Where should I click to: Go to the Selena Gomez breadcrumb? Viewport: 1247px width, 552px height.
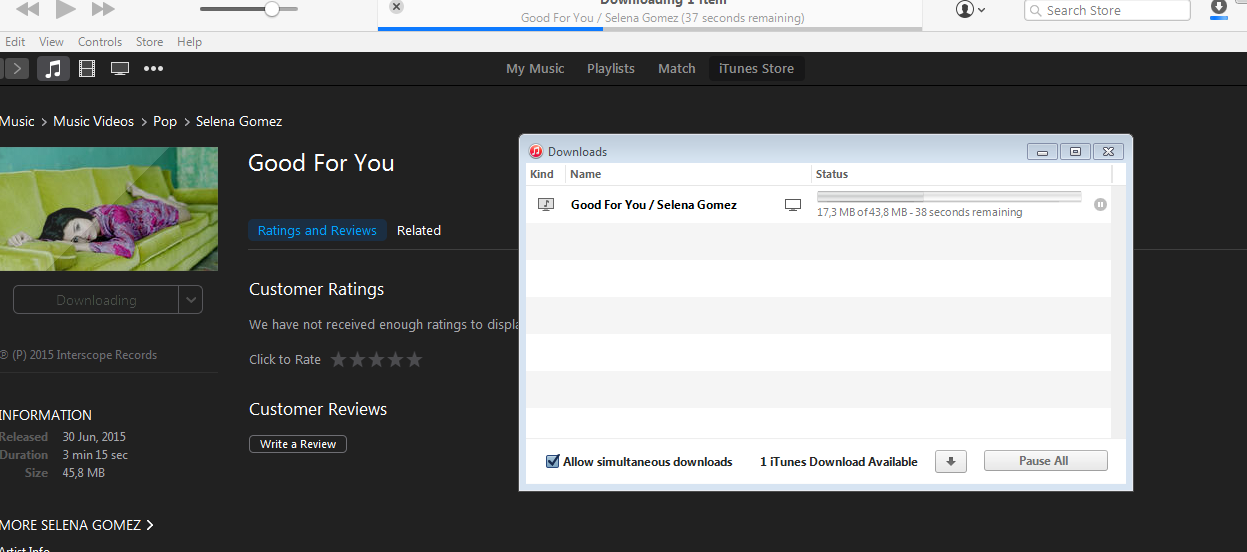click(x=239, y=121)
